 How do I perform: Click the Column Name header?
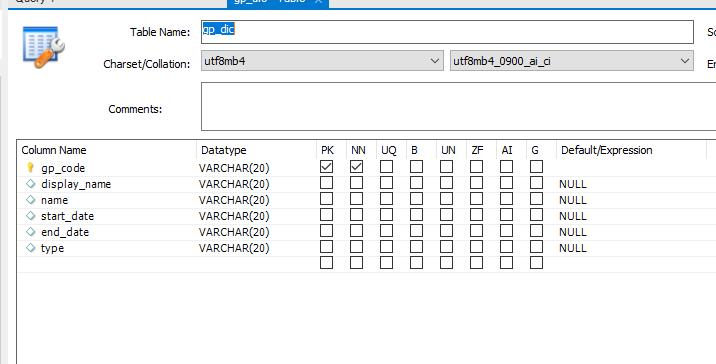[x=54, y=150]
